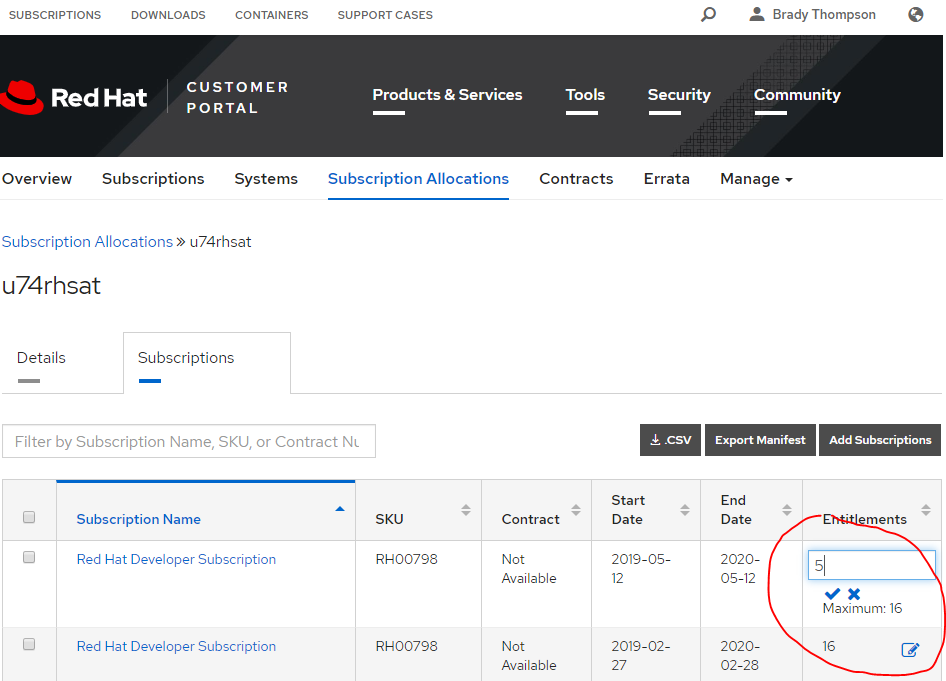
Task: Open the Contracts navigation tab
Action: 576,179
